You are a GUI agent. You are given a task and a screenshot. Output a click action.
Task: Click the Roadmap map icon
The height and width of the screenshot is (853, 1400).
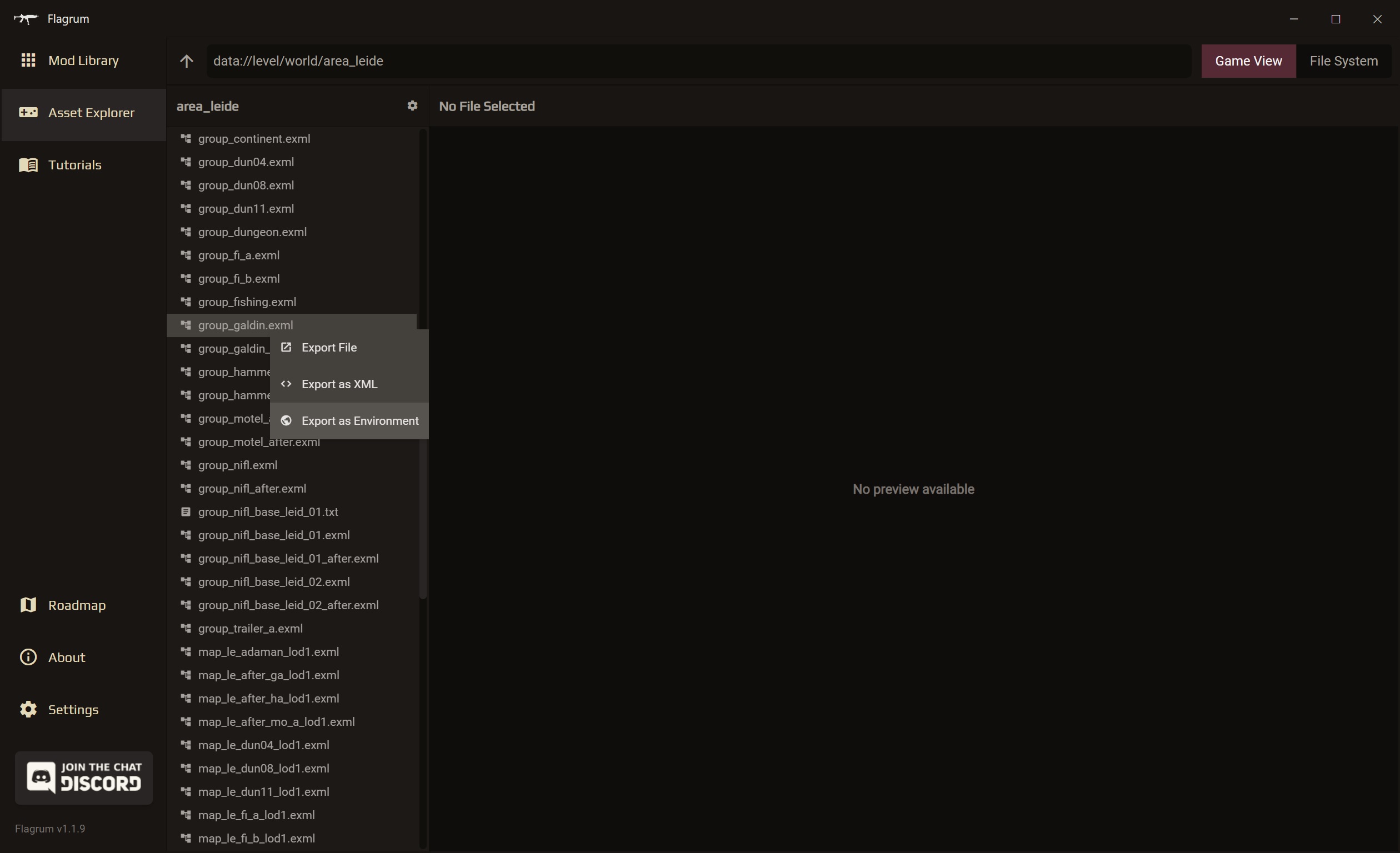28,605
